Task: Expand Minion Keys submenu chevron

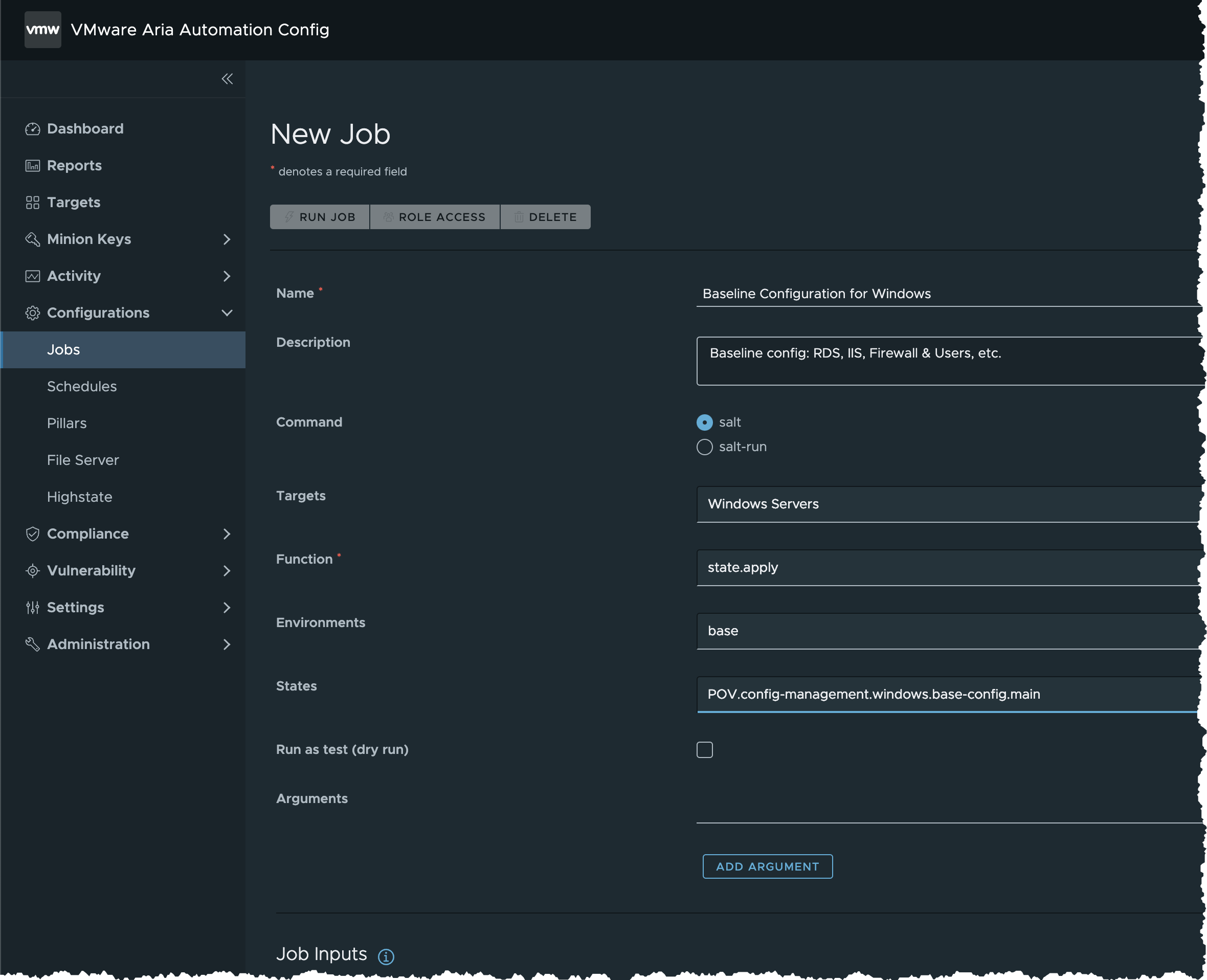Action: tap(227, 239)
